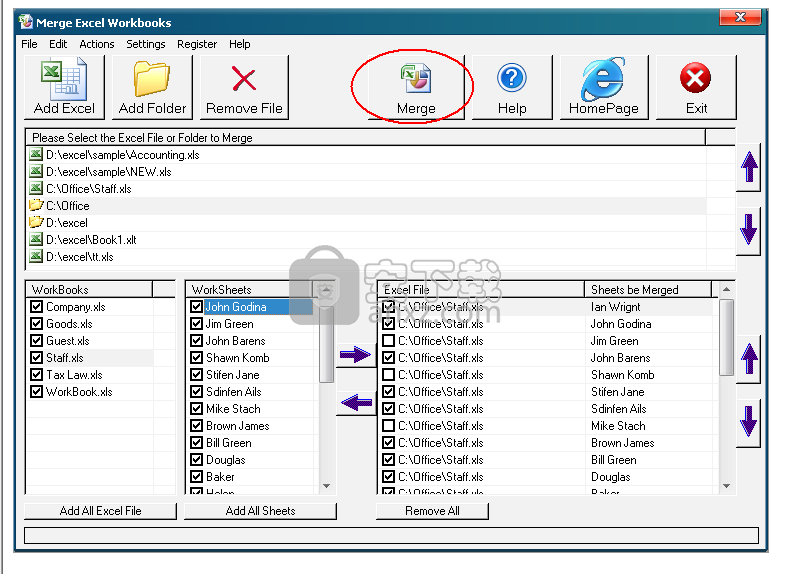Open the Register menu
The image size is (794, 574).
[x=197, y=44]
